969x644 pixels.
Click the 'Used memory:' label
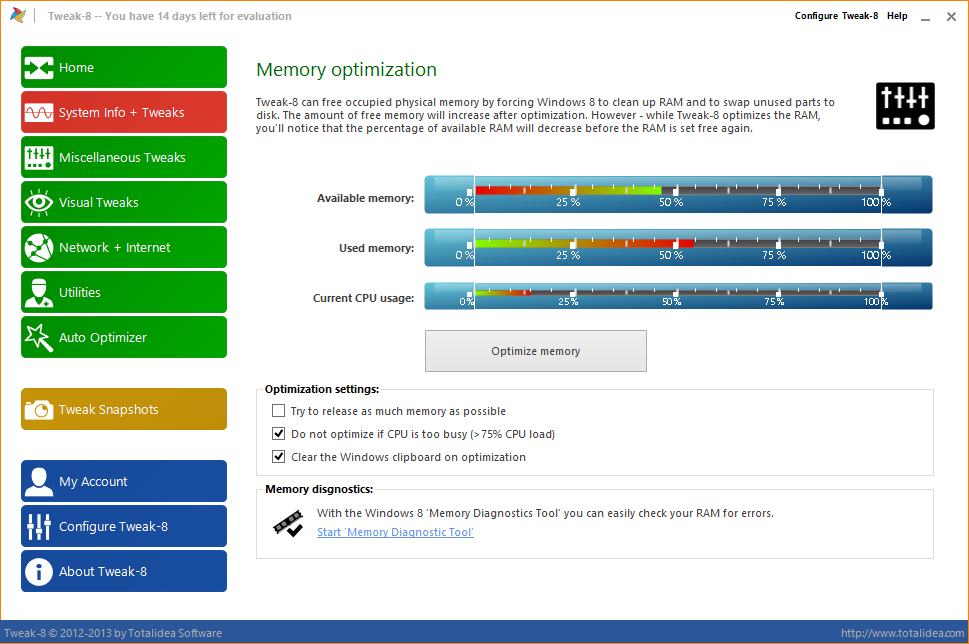376,248
